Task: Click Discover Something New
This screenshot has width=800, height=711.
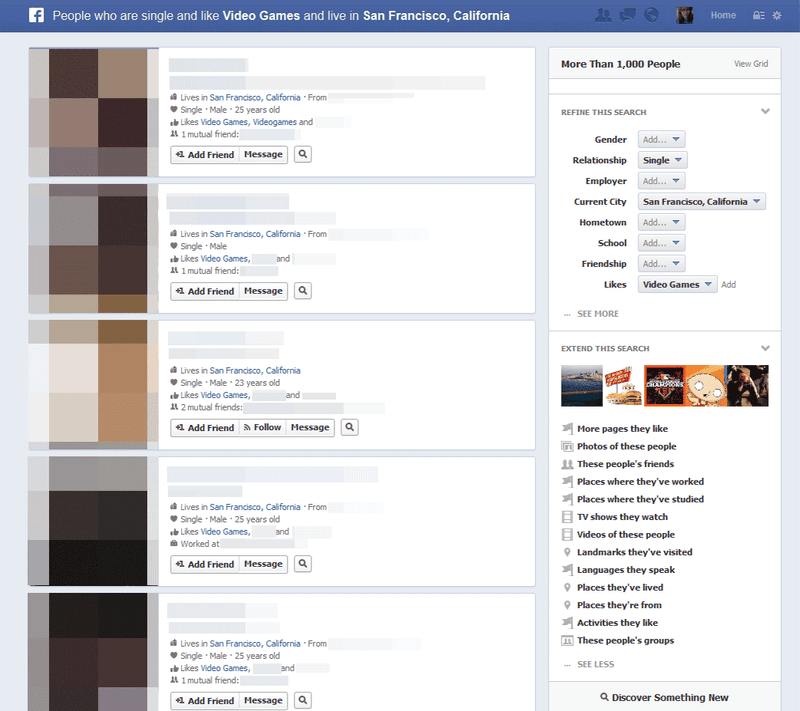Action: [x=664, y=697]
